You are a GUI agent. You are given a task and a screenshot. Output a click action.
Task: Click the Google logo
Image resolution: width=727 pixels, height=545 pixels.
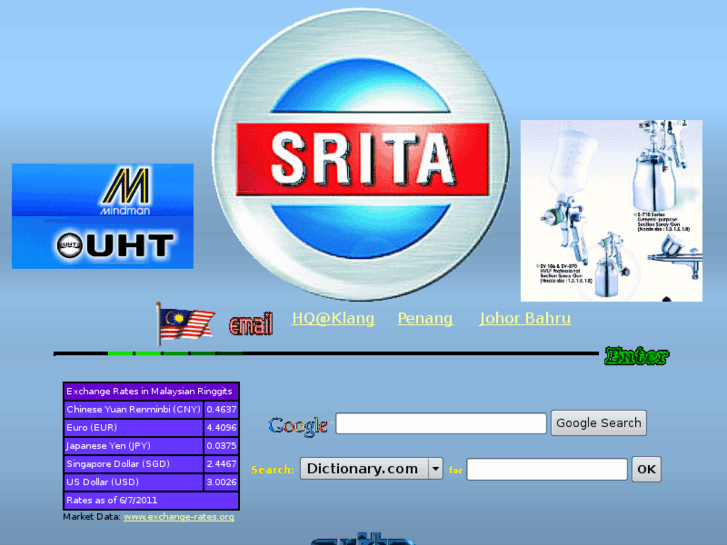(298, 425)
